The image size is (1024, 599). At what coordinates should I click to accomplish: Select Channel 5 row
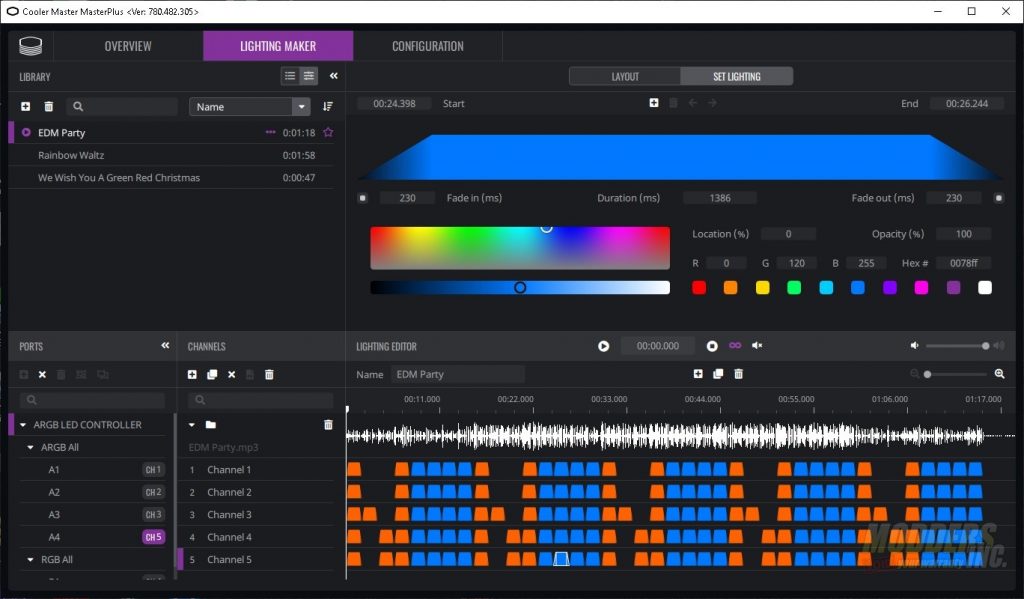click(x=256, y=560)
